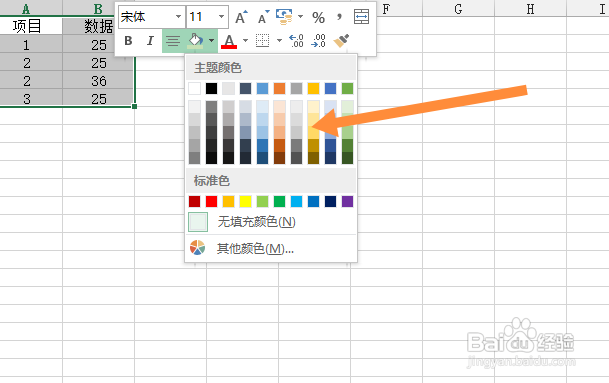This screenshot has width=609, height=383.
Task: Pick light blue standard color
Action: coord(296,202)
